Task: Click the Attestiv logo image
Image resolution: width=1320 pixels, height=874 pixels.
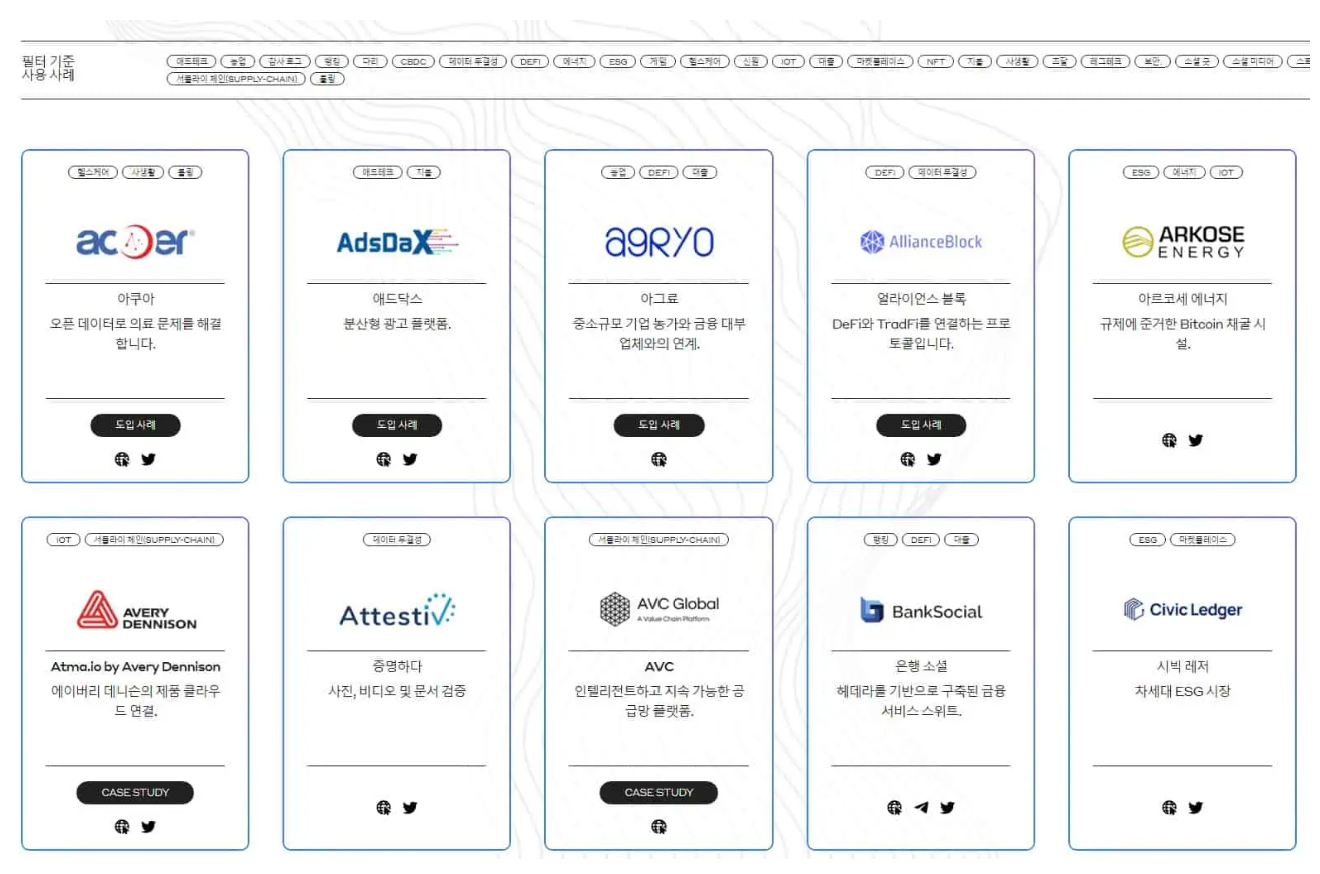Action: [x=397, y=611]
